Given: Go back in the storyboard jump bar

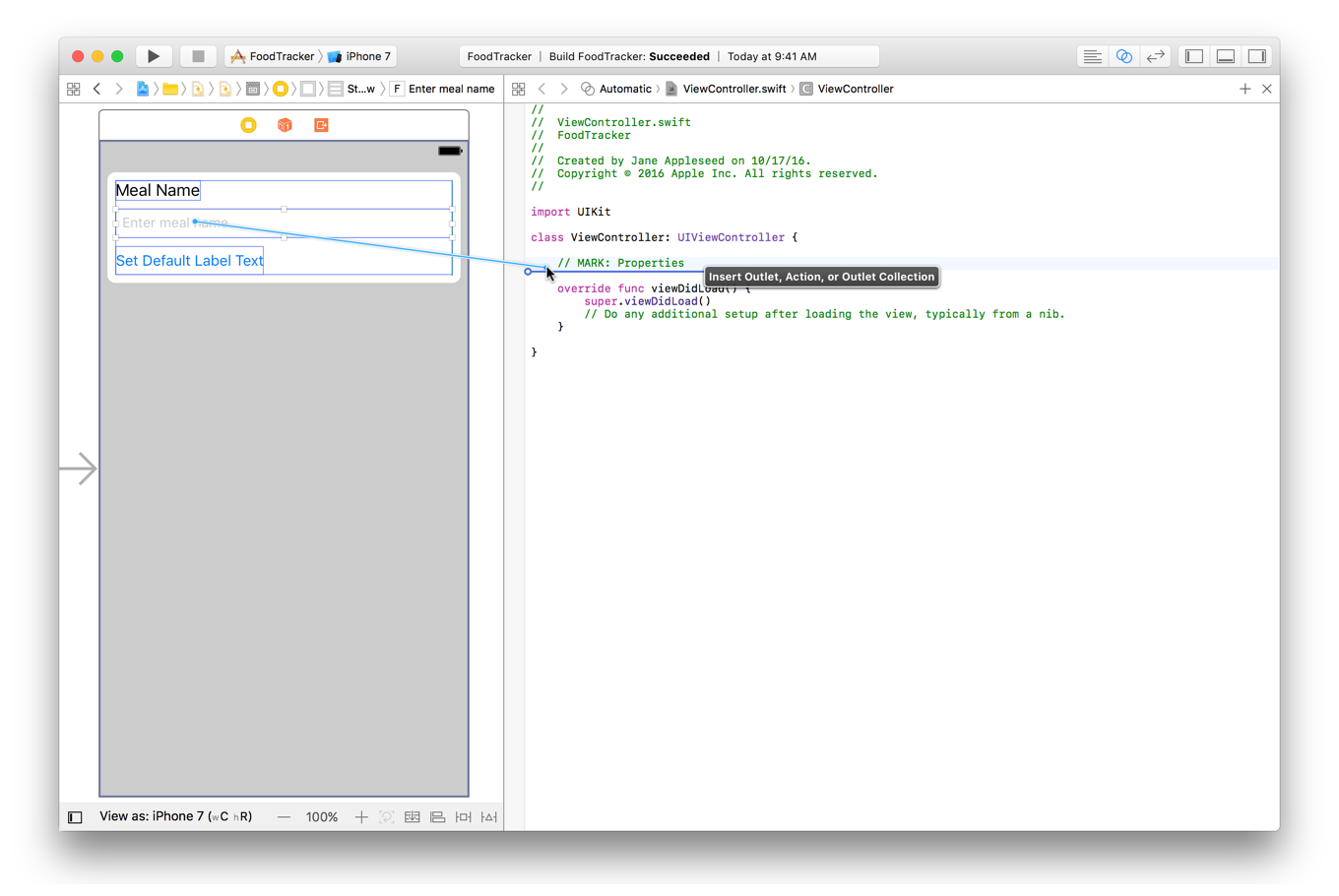Looking at the screenshot, I should [x=96, y=89].
